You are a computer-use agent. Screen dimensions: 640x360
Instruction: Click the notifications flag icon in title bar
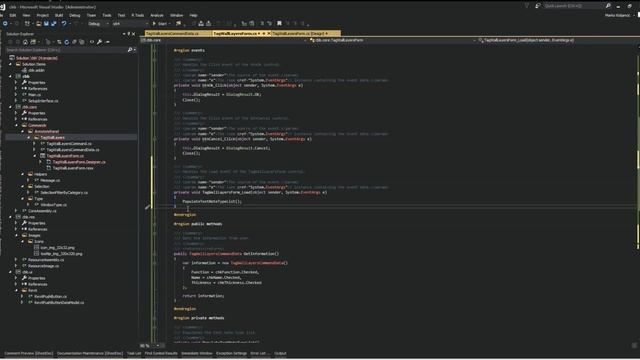click(527, 6)
